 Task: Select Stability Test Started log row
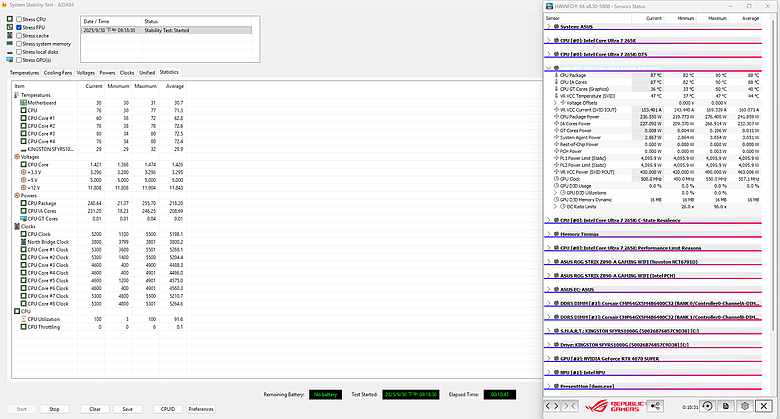166,30
